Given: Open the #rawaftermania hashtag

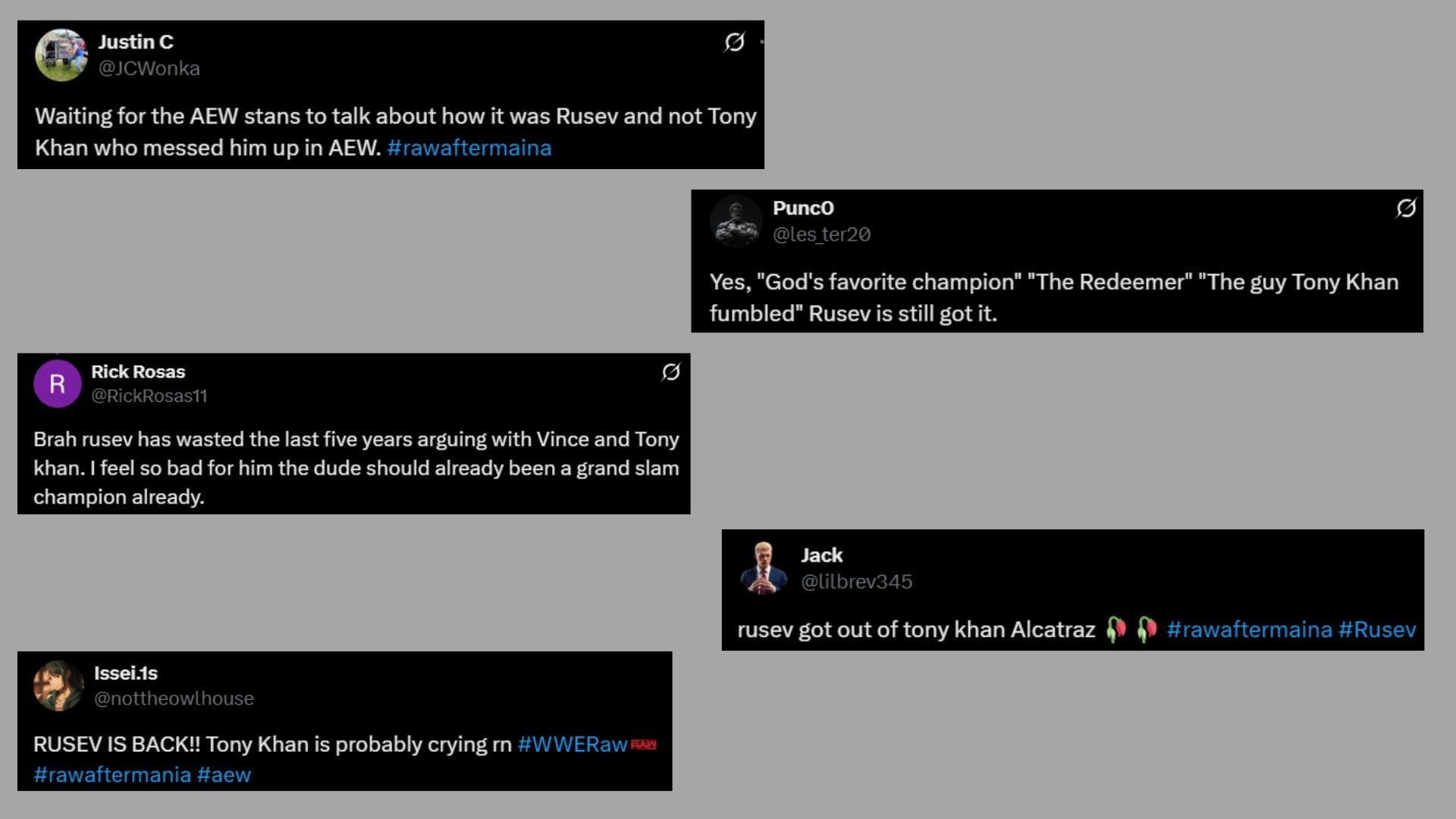Looking at the screenshot, I should (x=111, y=774).
